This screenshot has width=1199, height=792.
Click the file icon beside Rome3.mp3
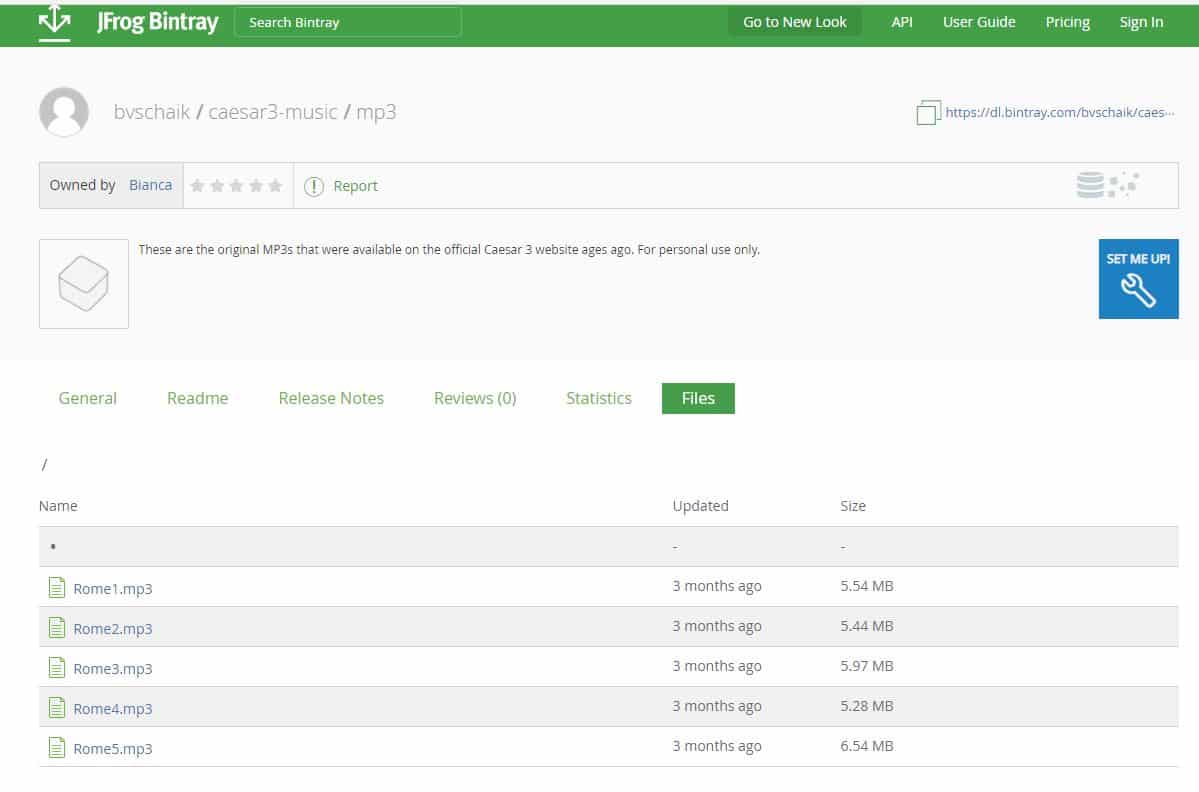[x=57, y=668]
